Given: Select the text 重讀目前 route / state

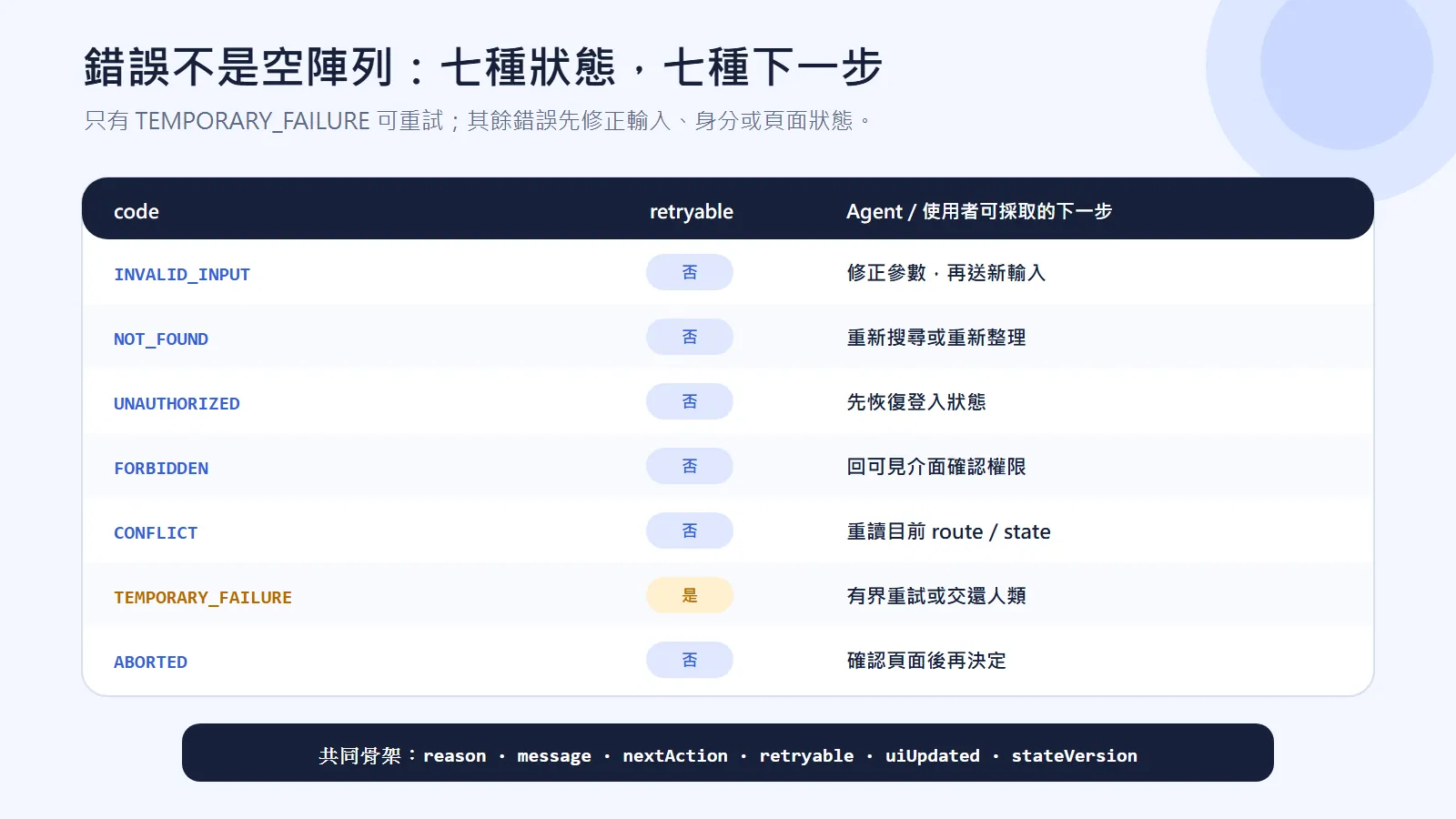Looking at the screenshot, I should click(x=948, y=531).
